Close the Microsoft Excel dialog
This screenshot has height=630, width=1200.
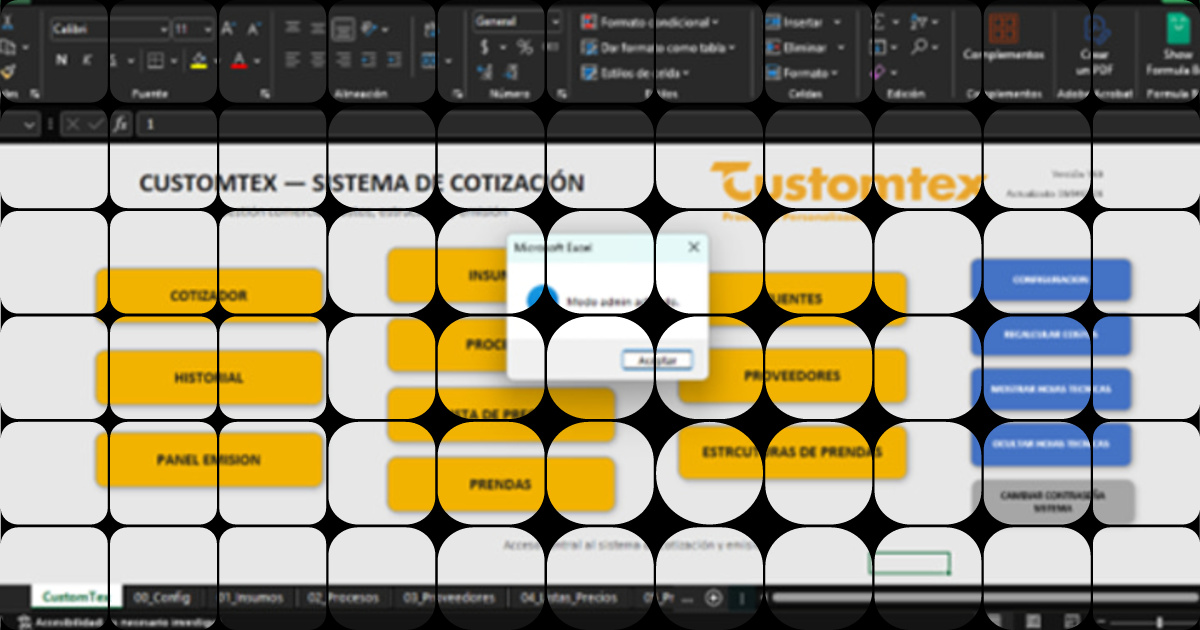693,247
